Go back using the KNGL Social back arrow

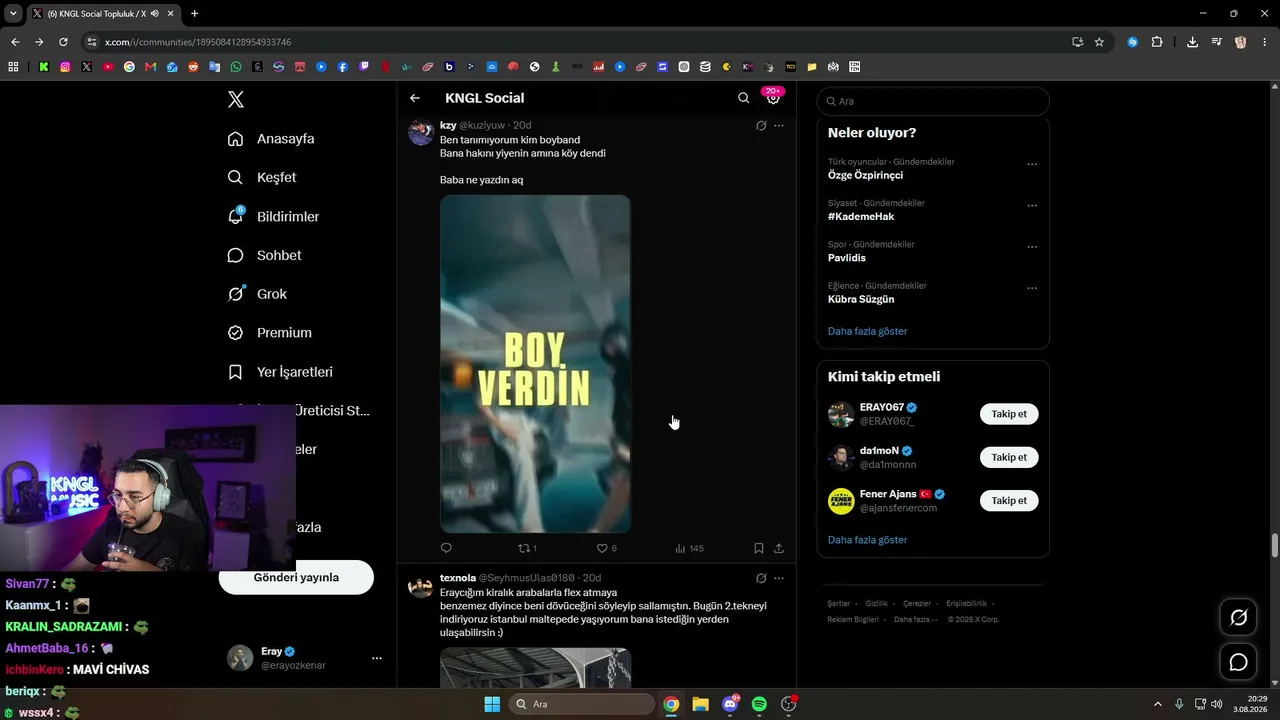[x=415, y=98]
